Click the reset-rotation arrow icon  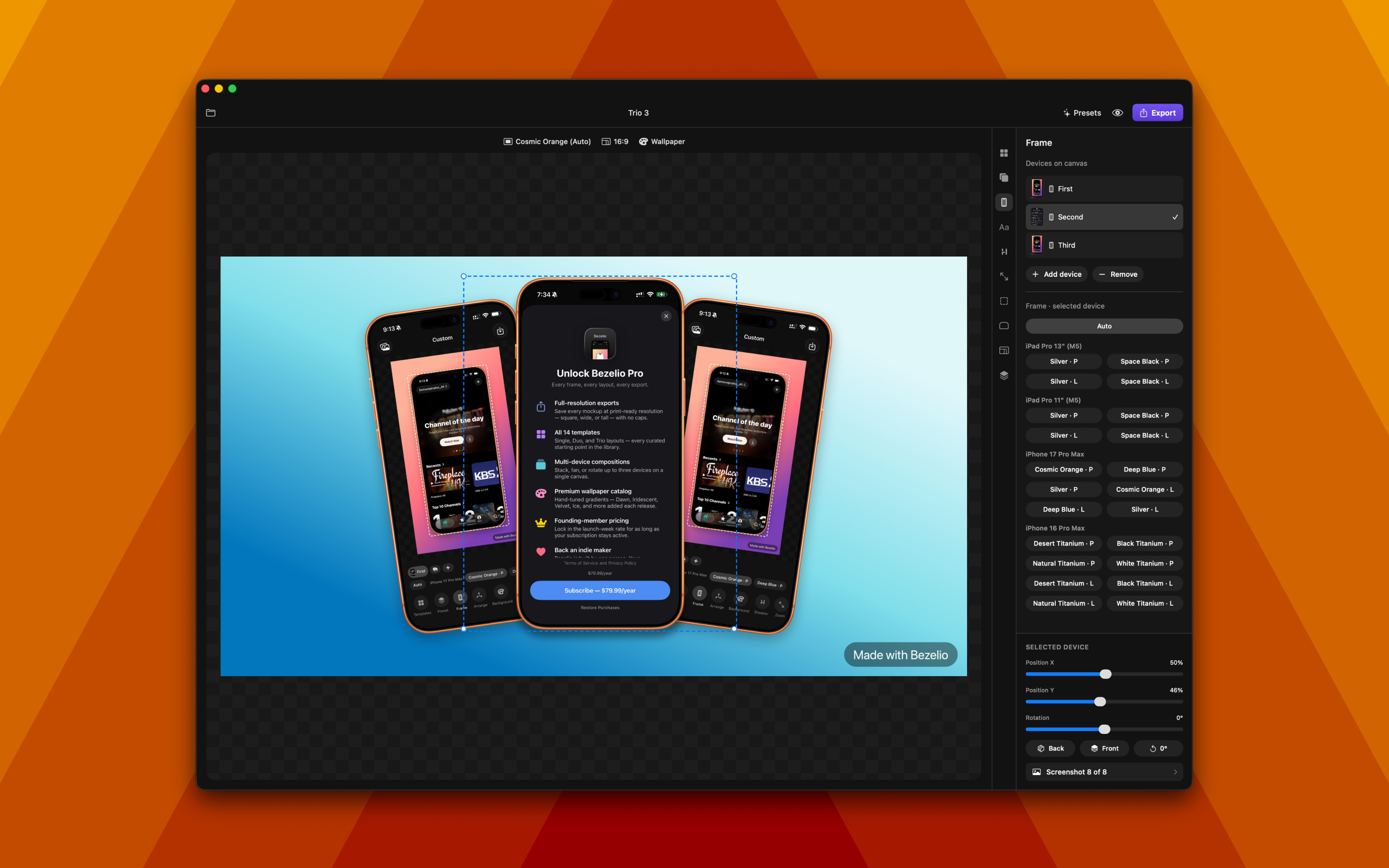pos(1153,748)
